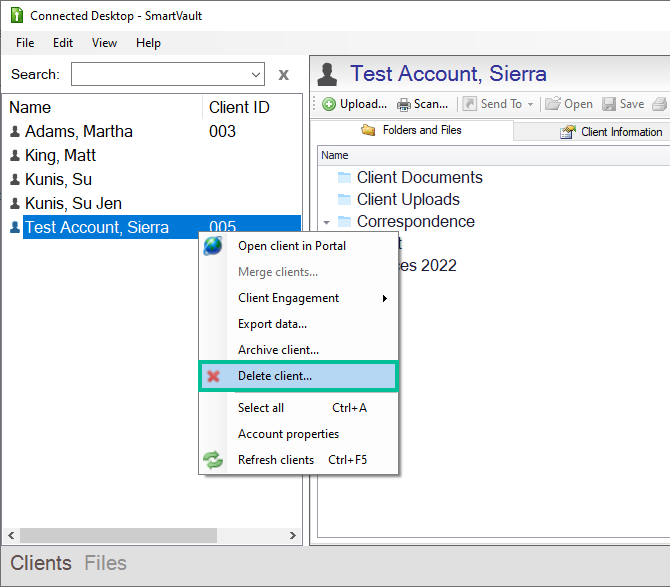Collapse the Correspondence folder tree arrow
Image resolution: width=670 pixels, height=587 pixels.
pos(327,222)
